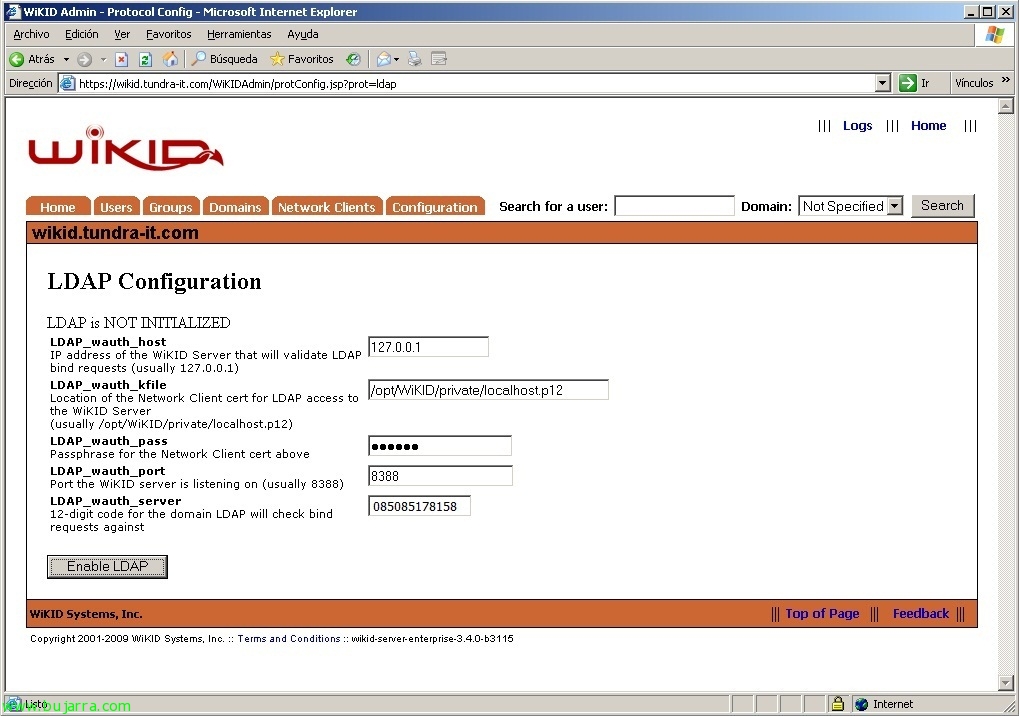1019x716 pixels.
Task: Click the Mail envelope icon
Action: click(x=383, y=59)
